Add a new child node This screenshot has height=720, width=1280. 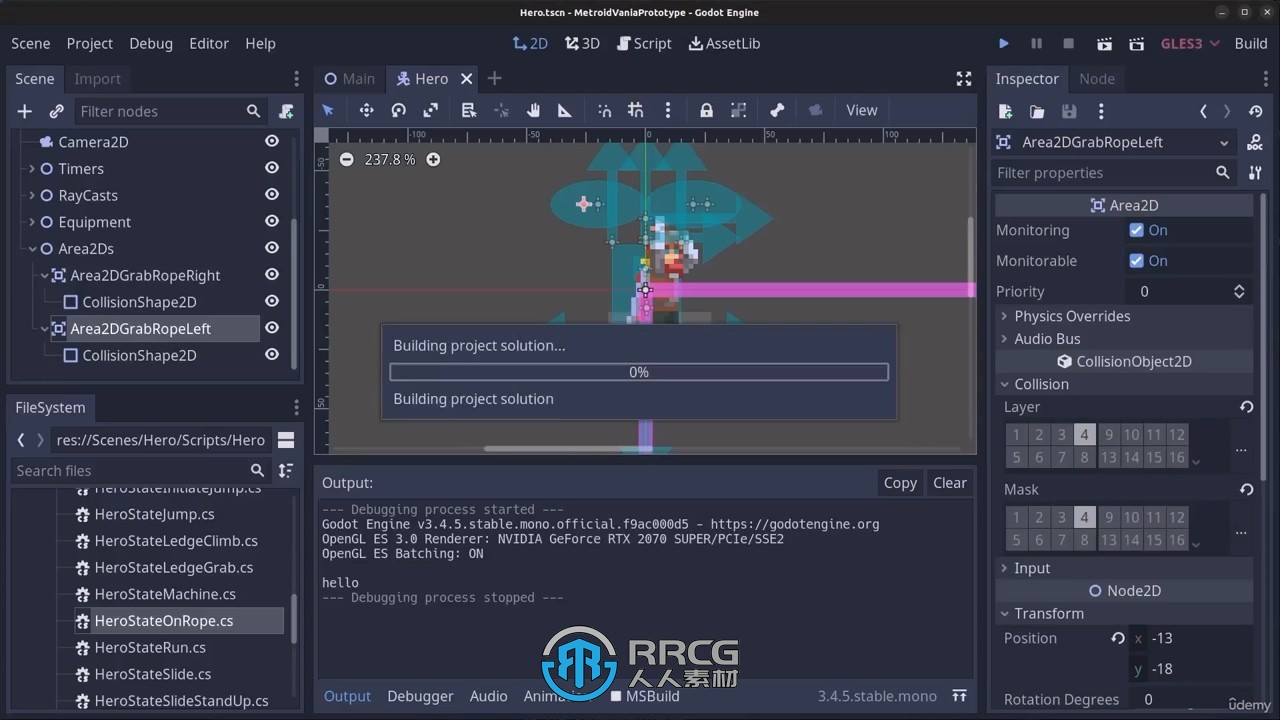pyautogui.click(x=25, y=111)
